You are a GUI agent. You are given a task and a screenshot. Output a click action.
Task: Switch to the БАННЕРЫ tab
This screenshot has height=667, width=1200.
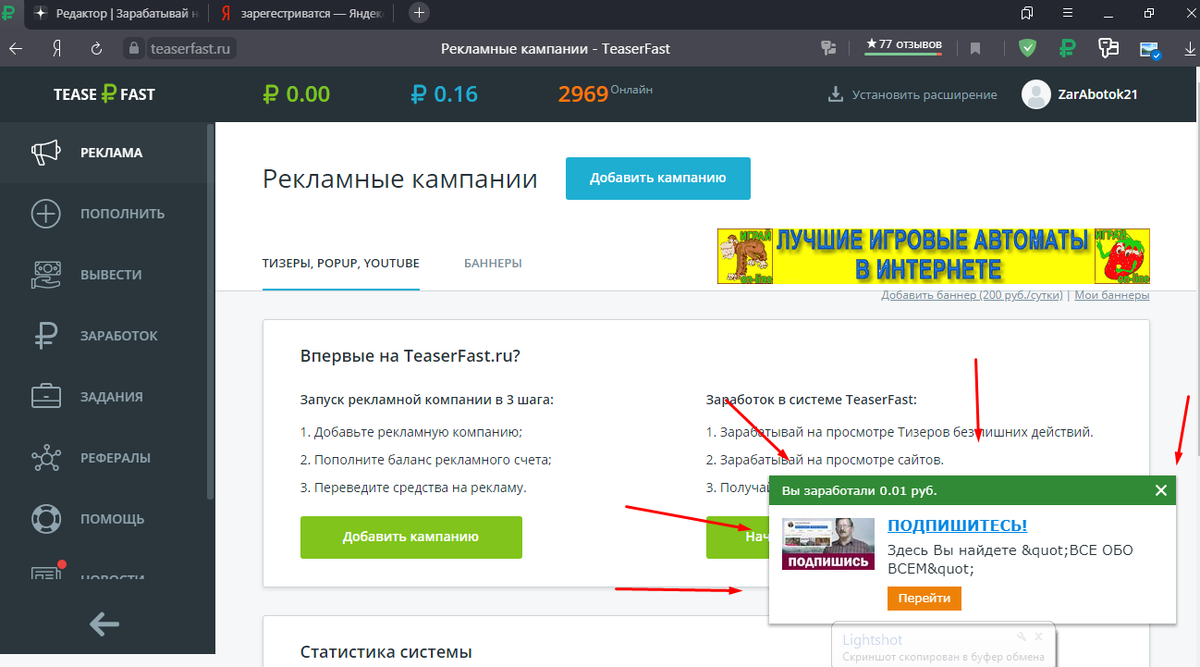(493, 263)
